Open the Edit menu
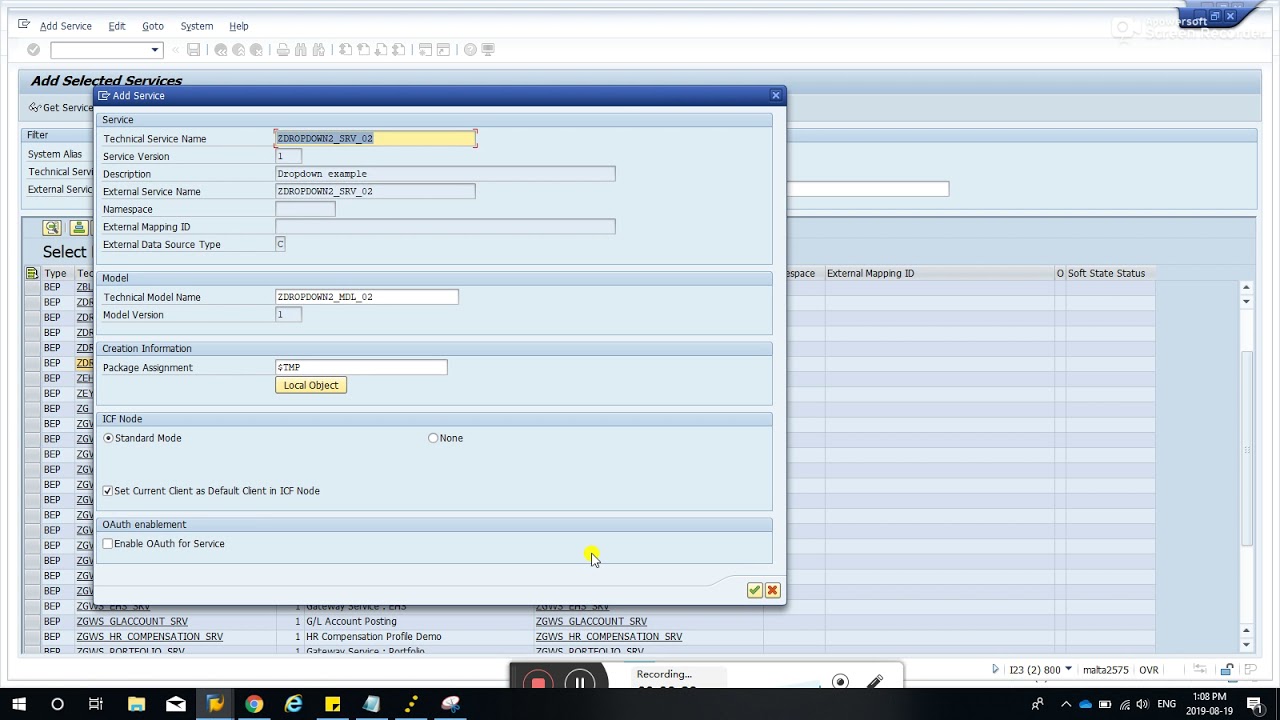 point(117,26)
